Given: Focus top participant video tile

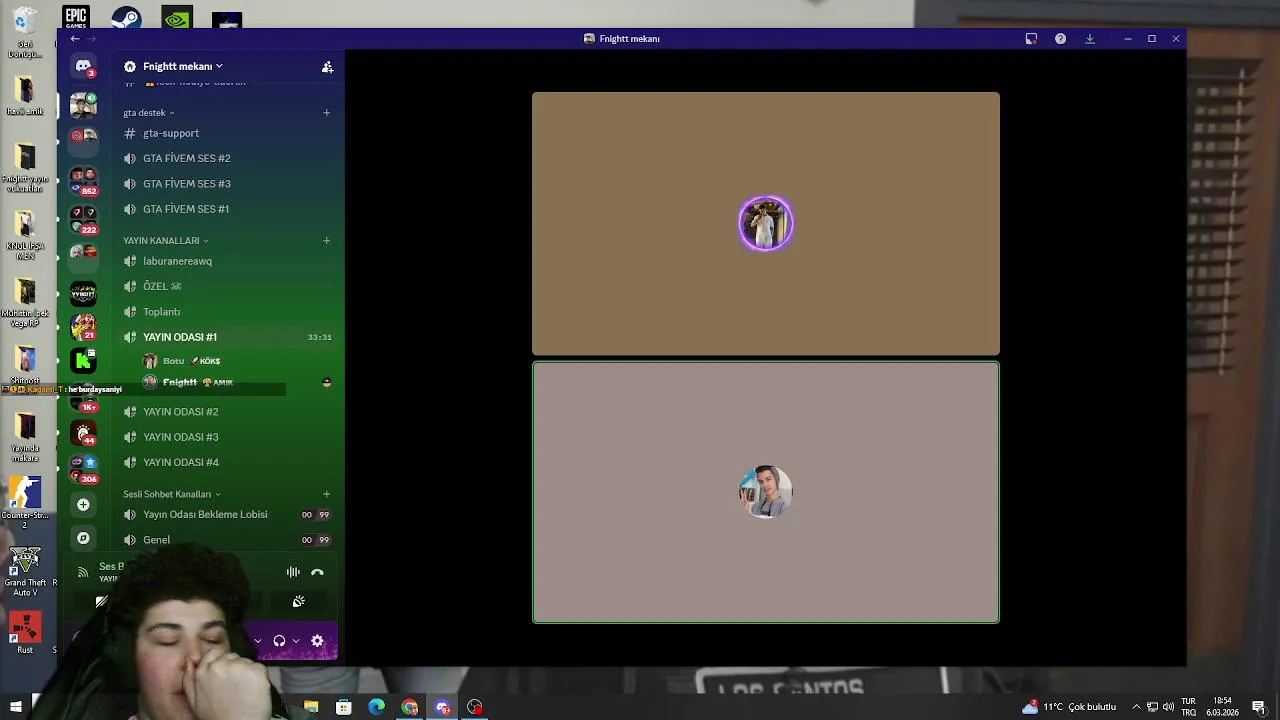Looking at the screenshot, I should [x=766, y=224].
